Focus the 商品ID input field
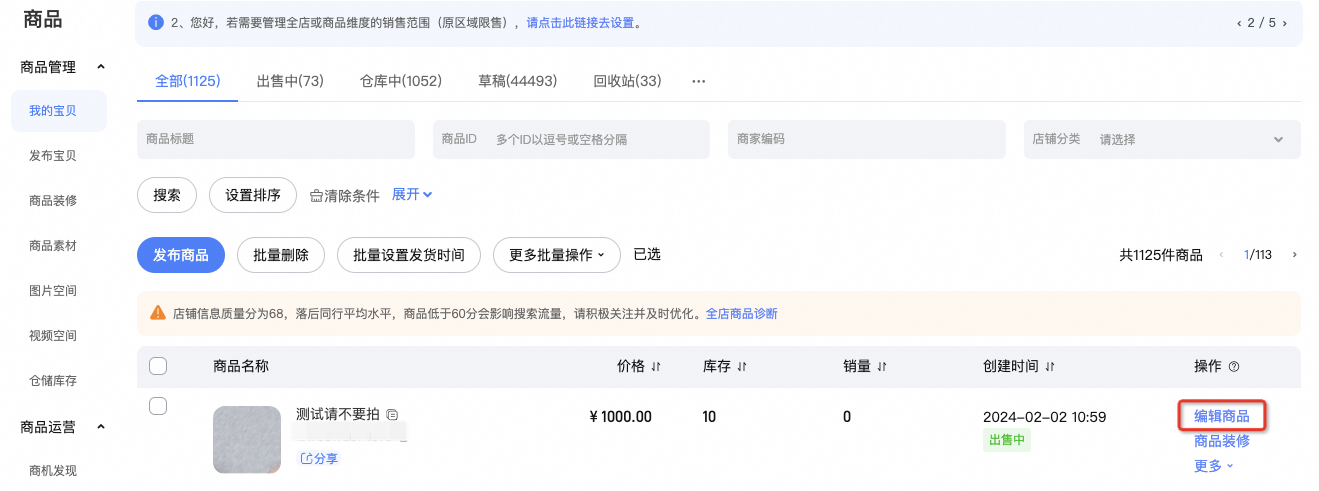Screen dimensions: 1319x491 pos(571,139)
